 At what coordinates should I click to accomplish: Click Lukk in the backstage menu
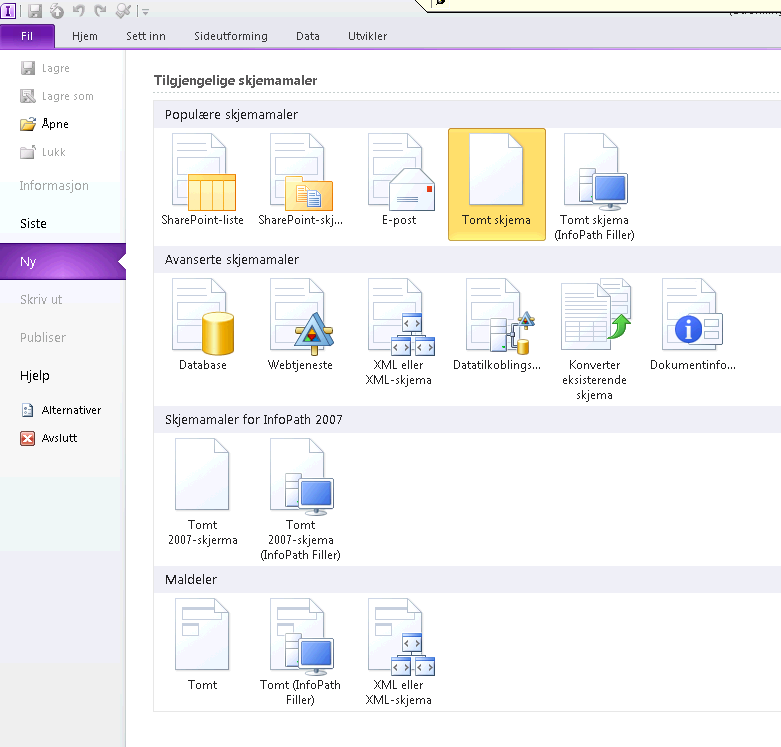point(43,152)
